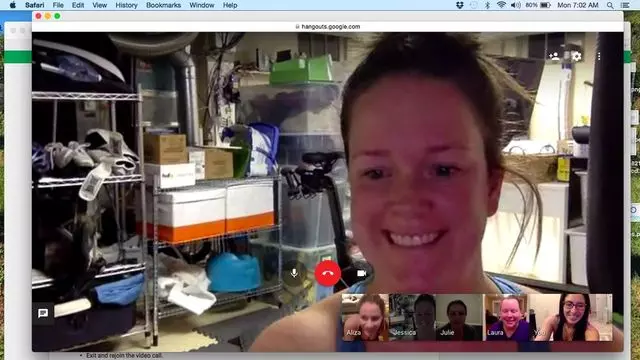Mute the microphone in the call

click(x=294, y=273)
